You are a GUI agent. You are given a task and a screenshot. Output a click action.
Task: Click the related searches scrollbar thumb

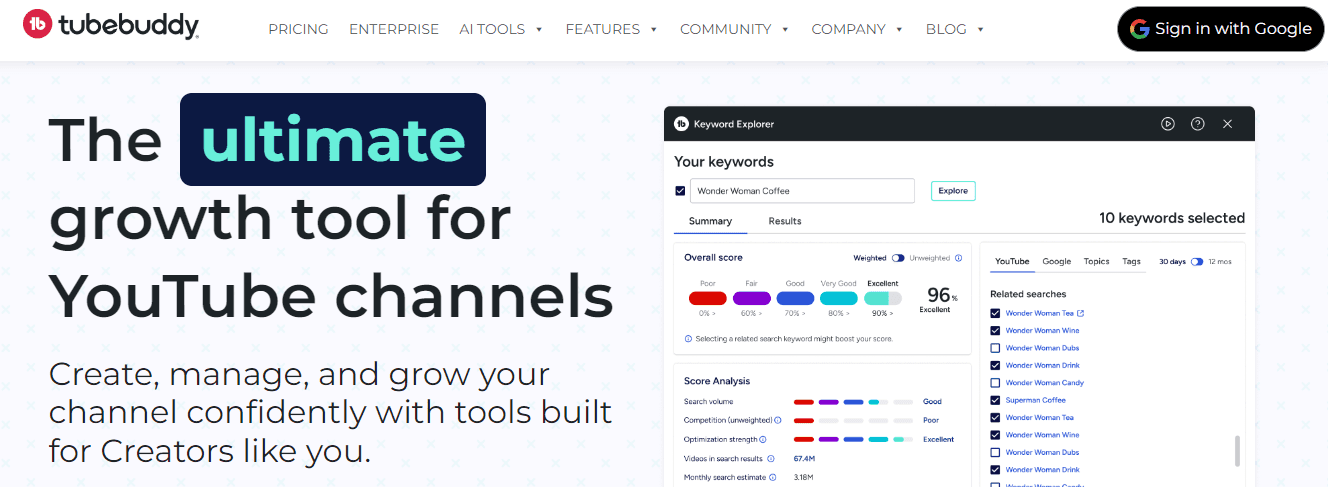1238,450
